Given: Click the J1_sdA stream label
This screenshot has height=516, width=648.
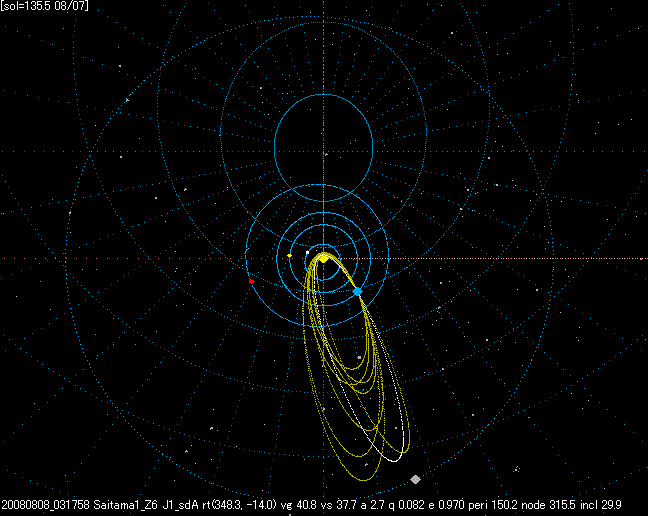Looking at the screenshot, I should (x=181, y=505).
